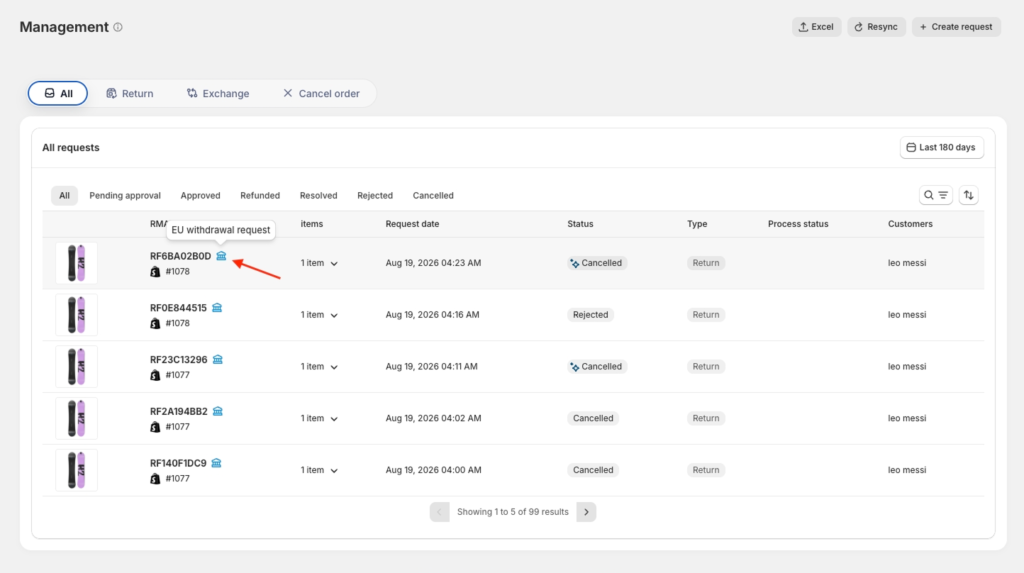Click the Request date column header
Viewport: 1024px width, 573px height.
click(412, 224)
